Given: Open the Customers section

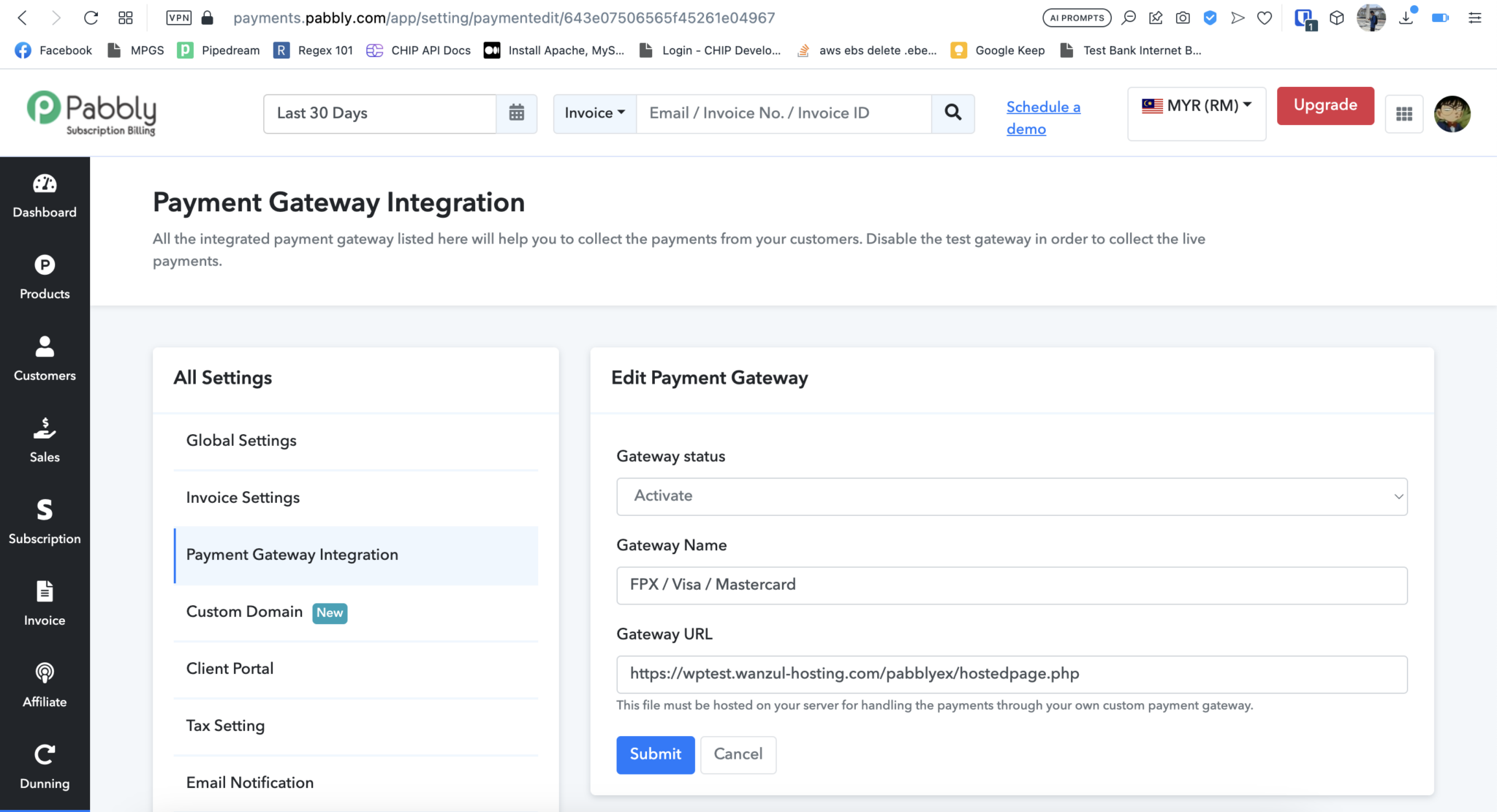Looking at the screenshot, I should coord(45,360).
